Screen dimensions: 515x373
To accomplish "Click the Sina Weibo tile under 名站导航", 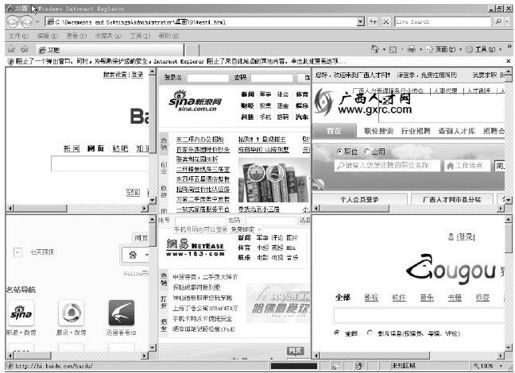I will click(x=21, y=313).
